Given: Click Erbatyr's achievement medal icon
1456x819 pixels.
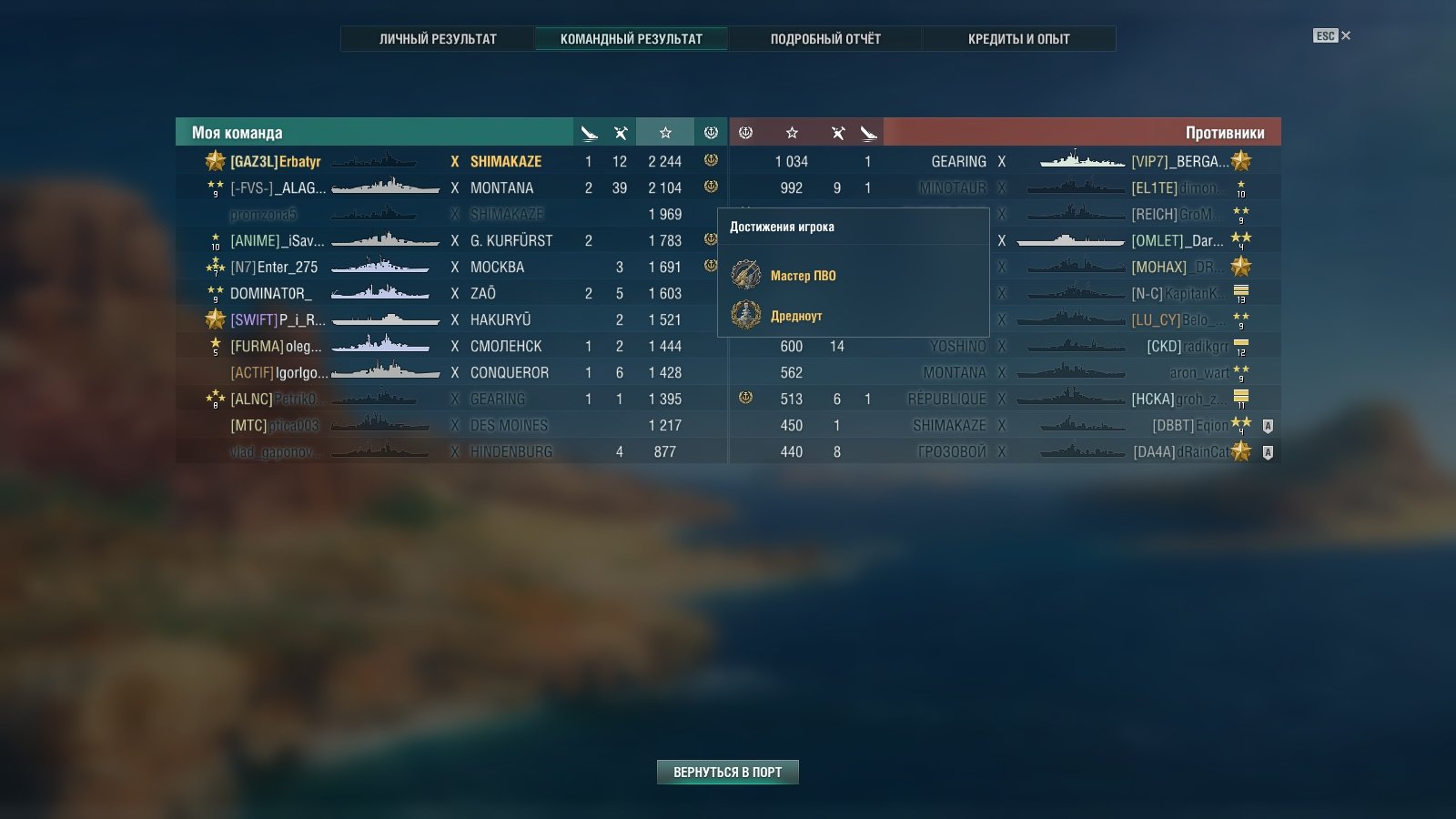Looking at the screenshot, I should click(711, 160).
